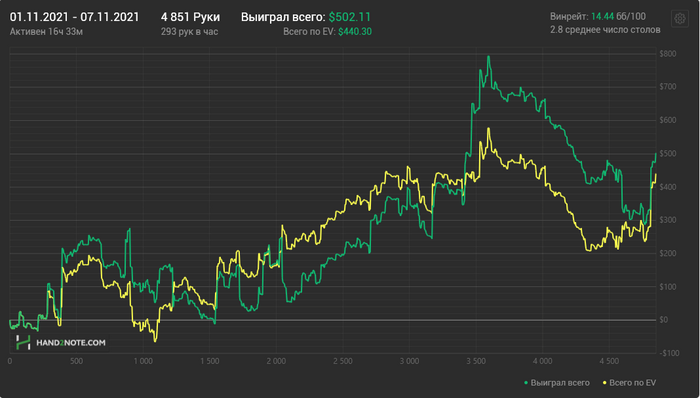Click the $0 y-axis label
Screen dimensions: 700x398
[x=664, y=320]
